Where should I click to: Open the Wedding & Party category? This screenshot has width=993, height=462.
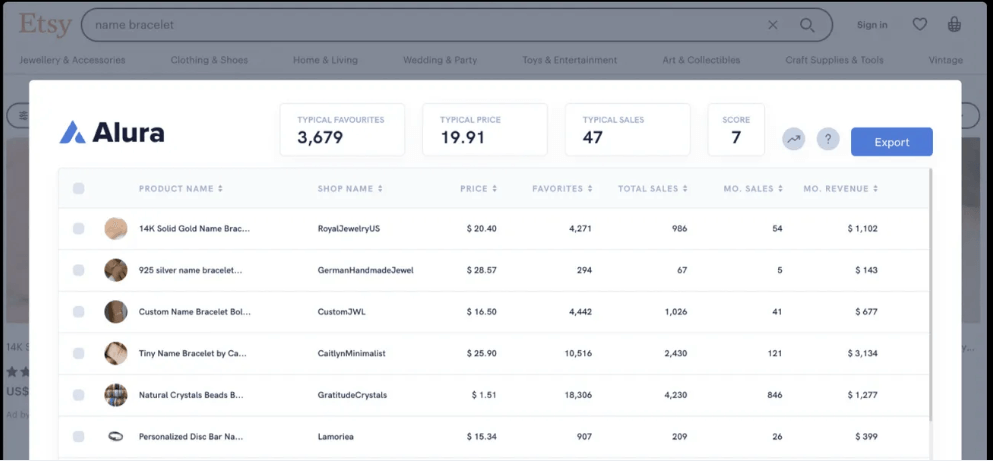(x=440, y=60)
